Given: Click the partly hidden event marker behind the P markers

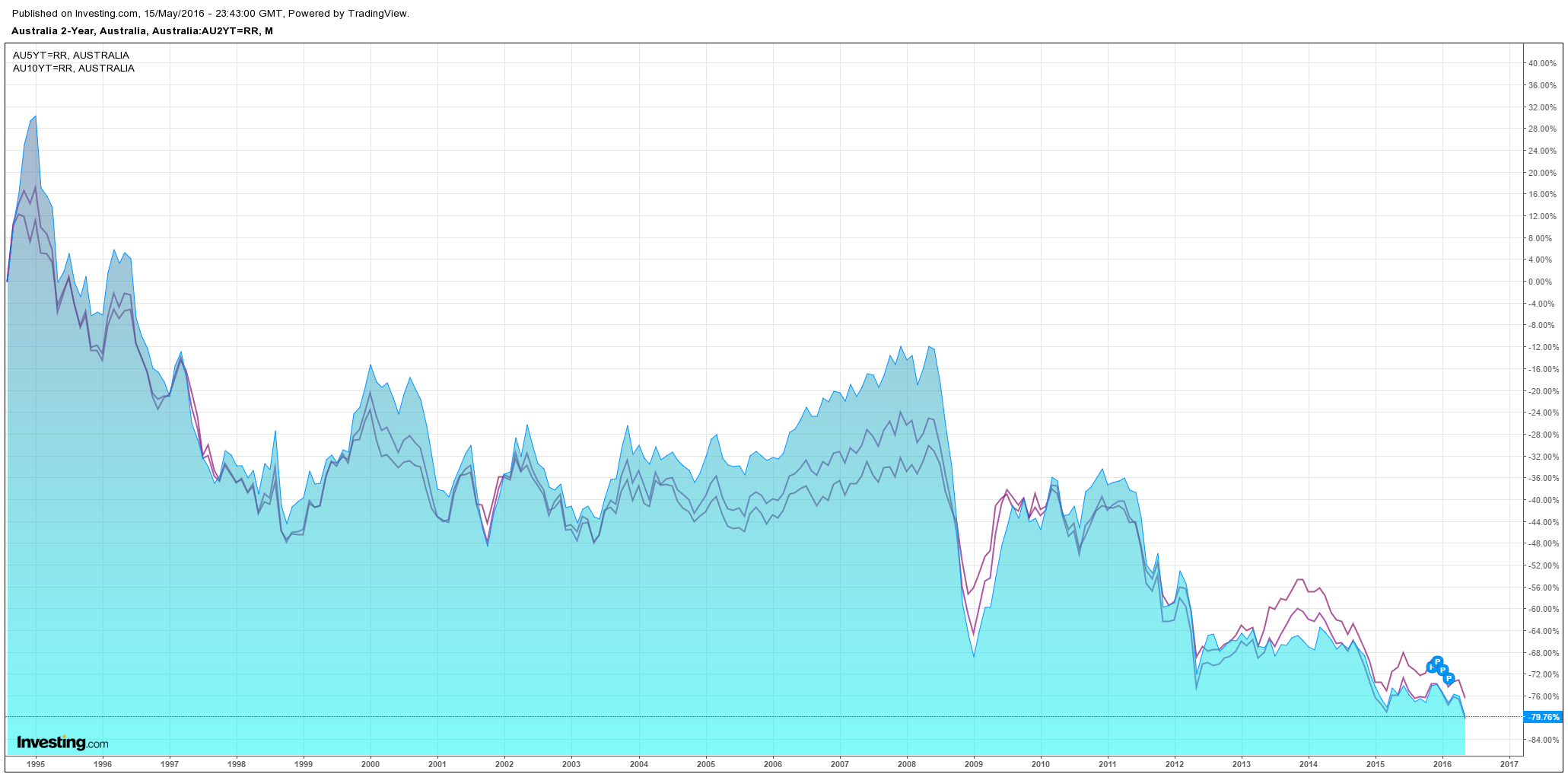Looking at the screenshot, I should (x=1430, y=667).
